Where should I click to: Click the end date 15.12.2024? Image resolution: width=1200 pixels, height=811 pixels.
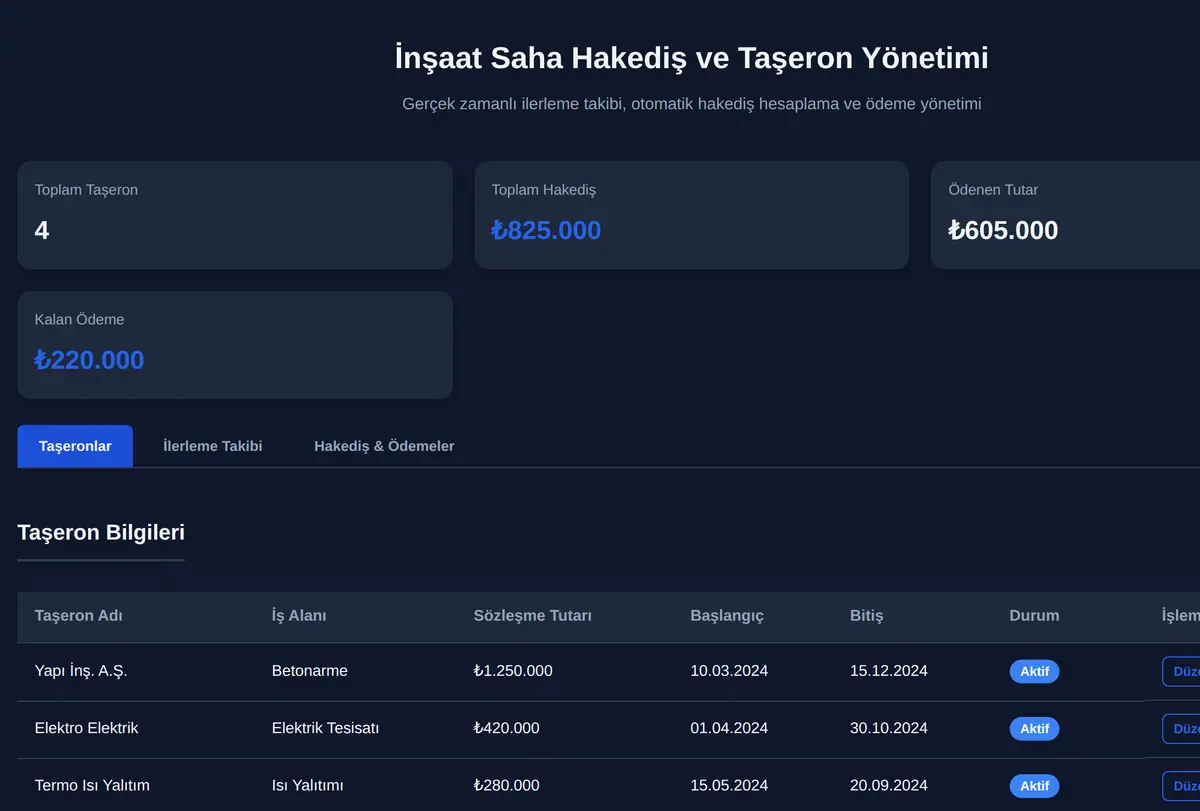pos(889,671)
